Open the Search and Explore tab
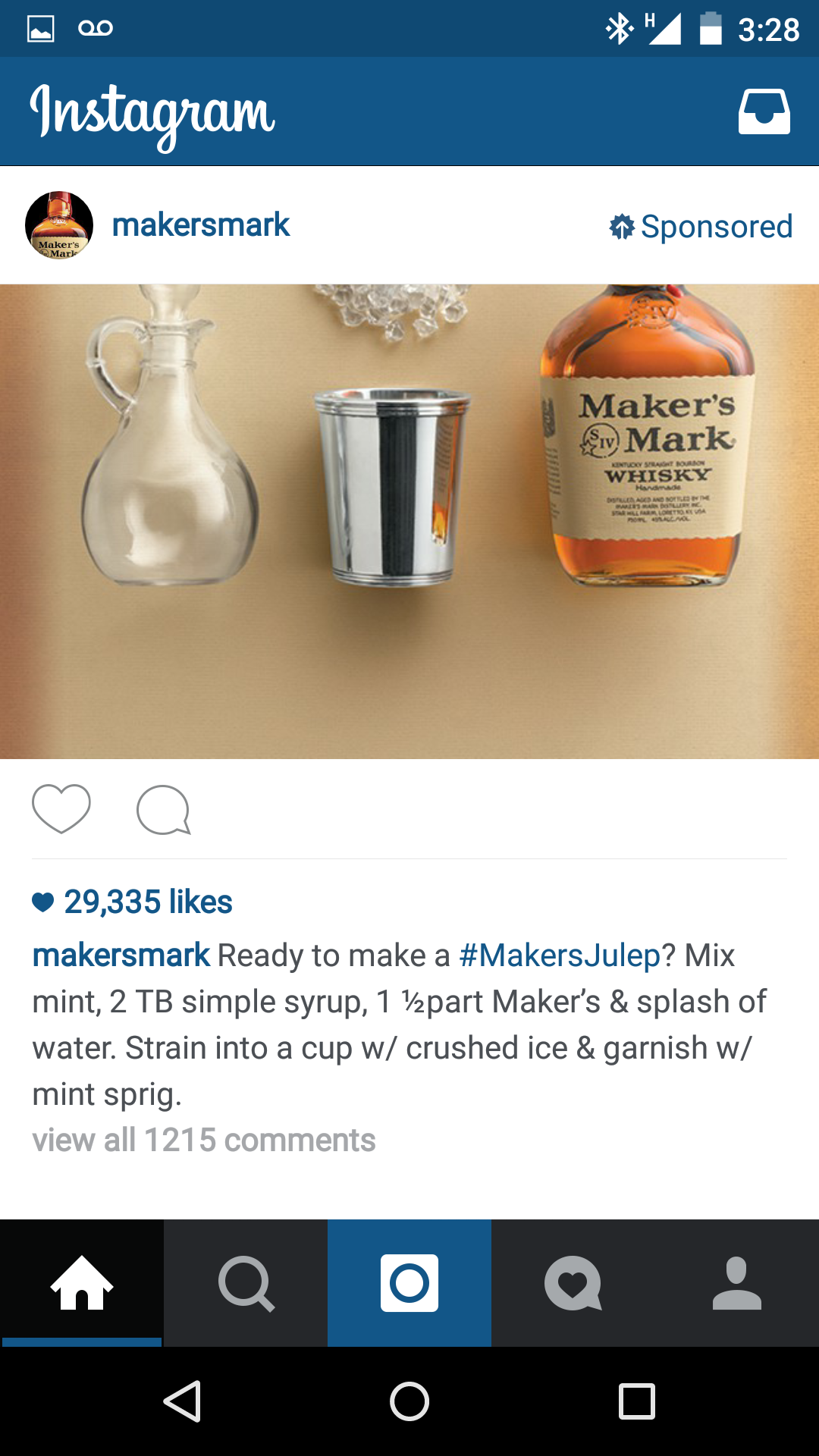 [x=246, y=1283]
